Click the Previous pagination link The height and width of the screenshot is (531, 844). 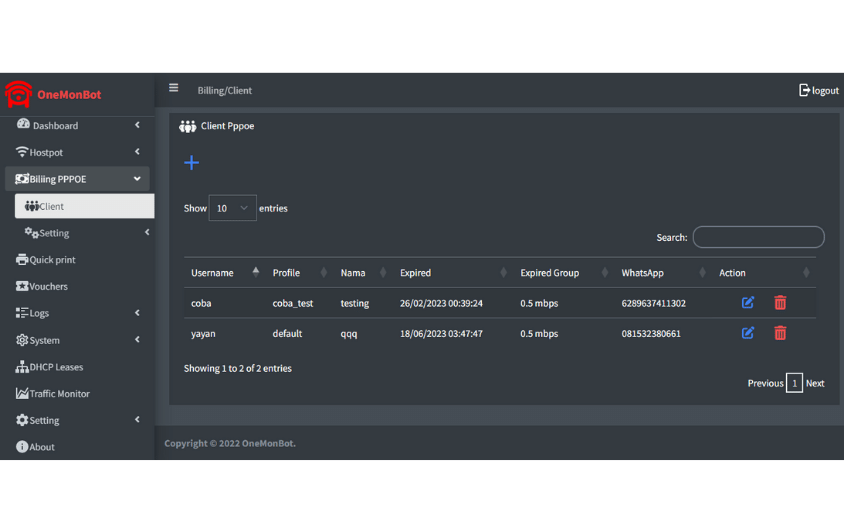(765, 383)
